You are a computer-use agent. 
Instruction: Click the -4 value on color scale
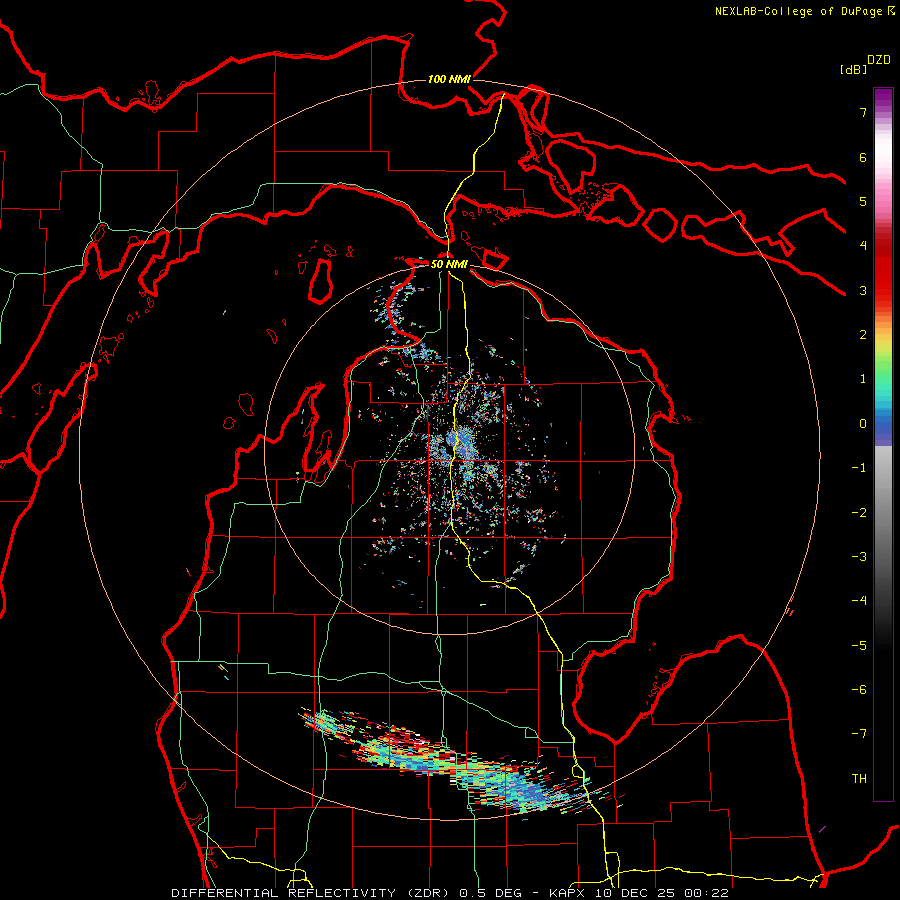pos(859,601)
